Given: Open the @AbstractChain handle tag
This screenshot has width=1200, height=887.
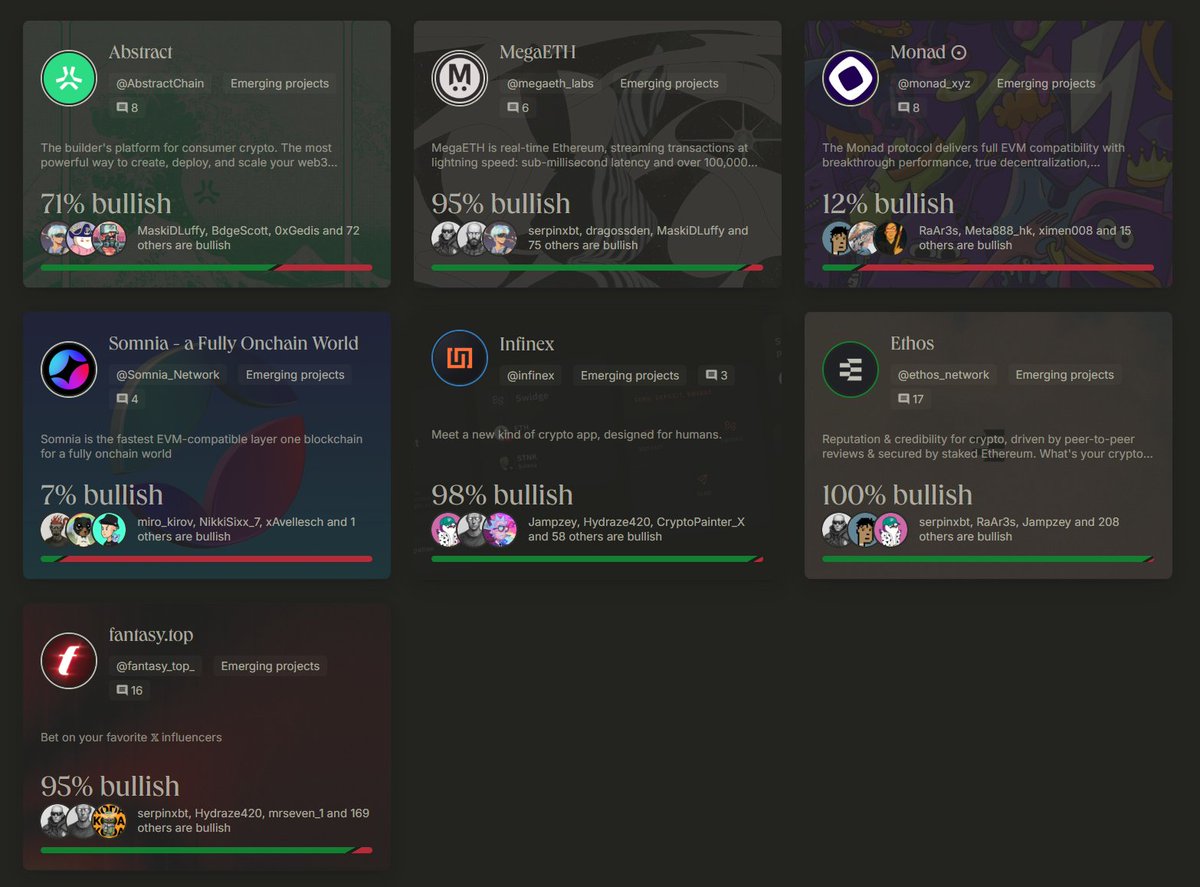Looking at the screenshot, I should tap(160, 83).
